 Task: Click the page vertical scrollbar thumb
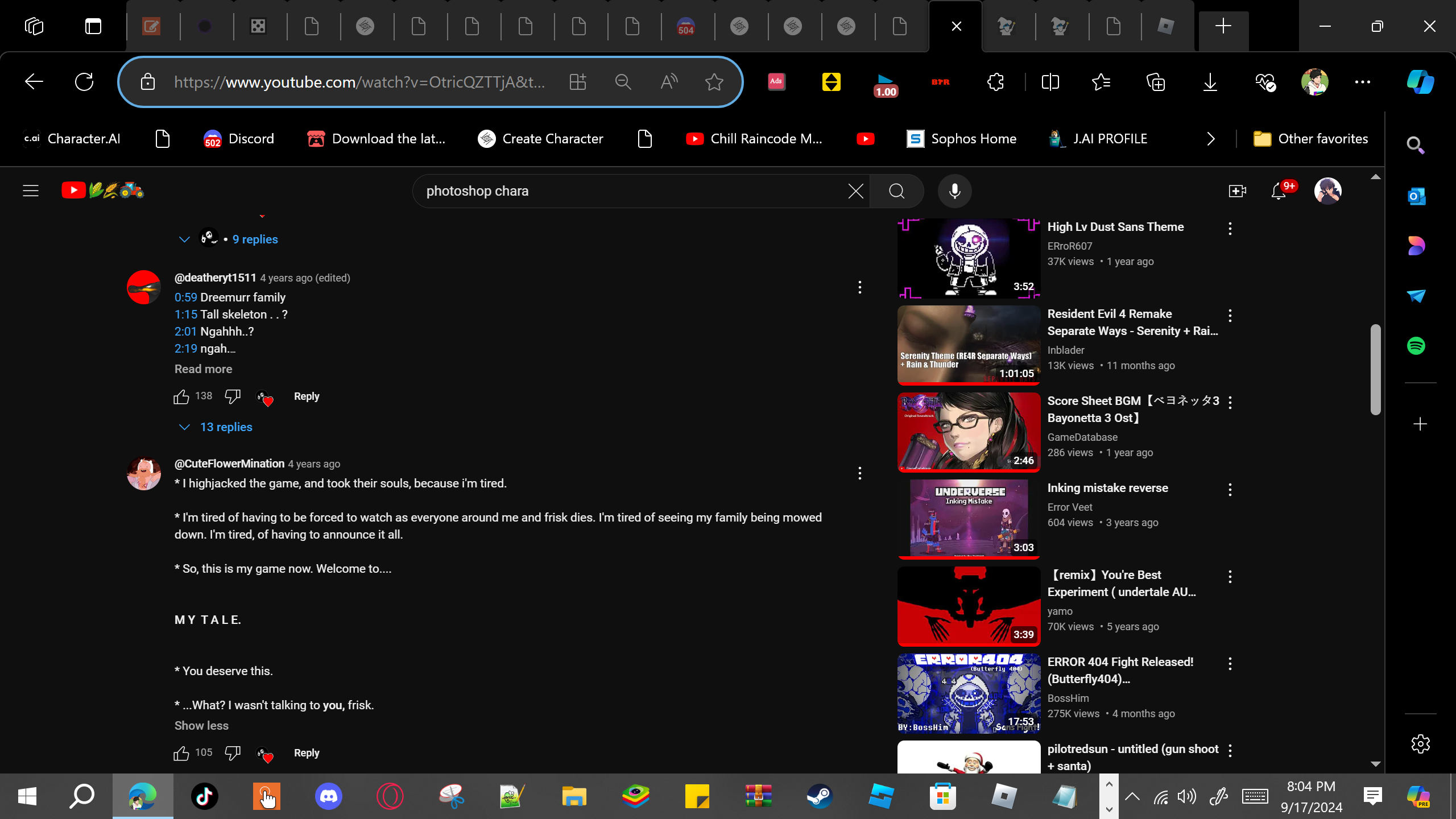point(1375,370)
